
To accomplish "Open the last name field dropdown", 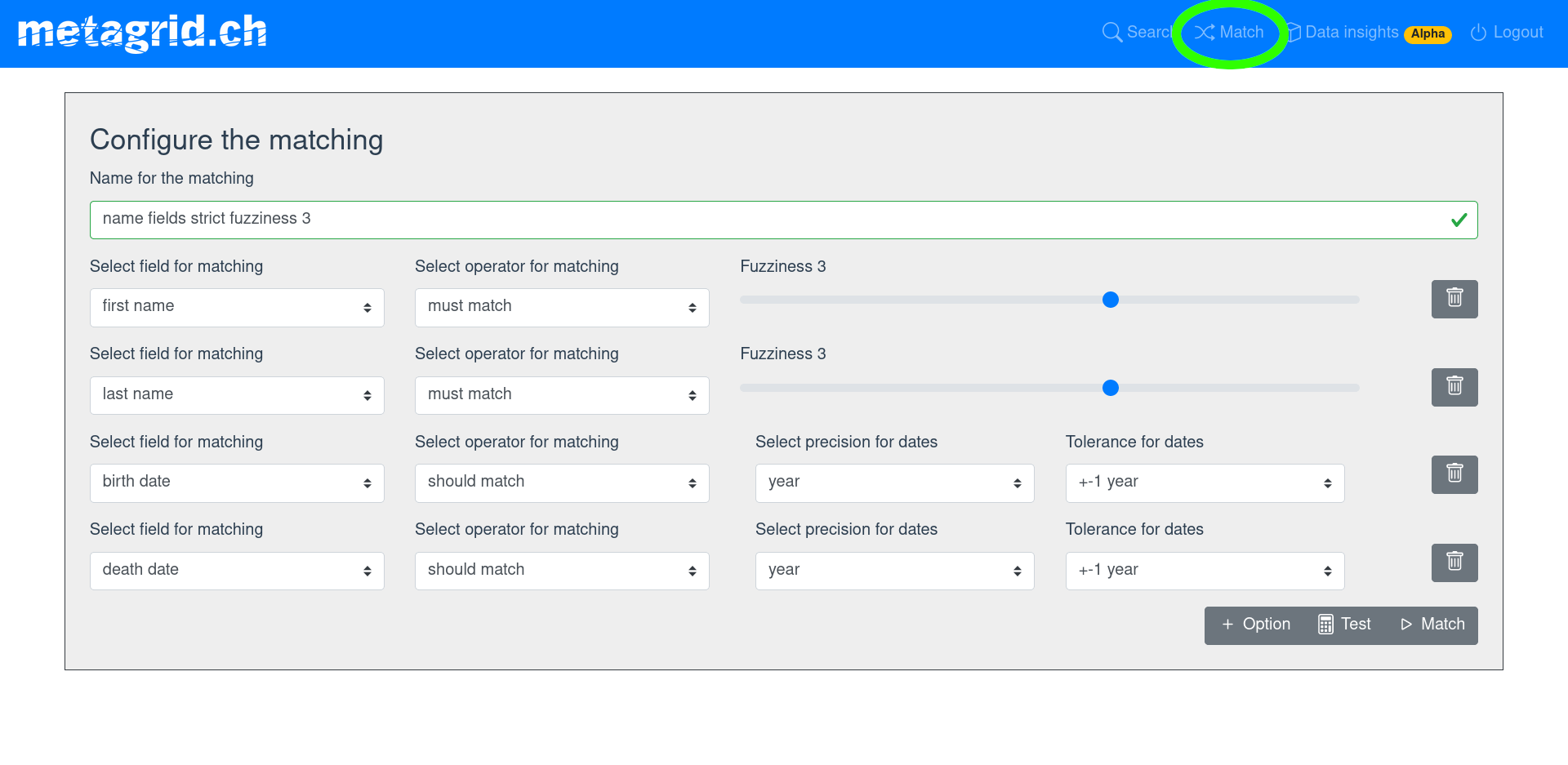I will pos(237,395).
